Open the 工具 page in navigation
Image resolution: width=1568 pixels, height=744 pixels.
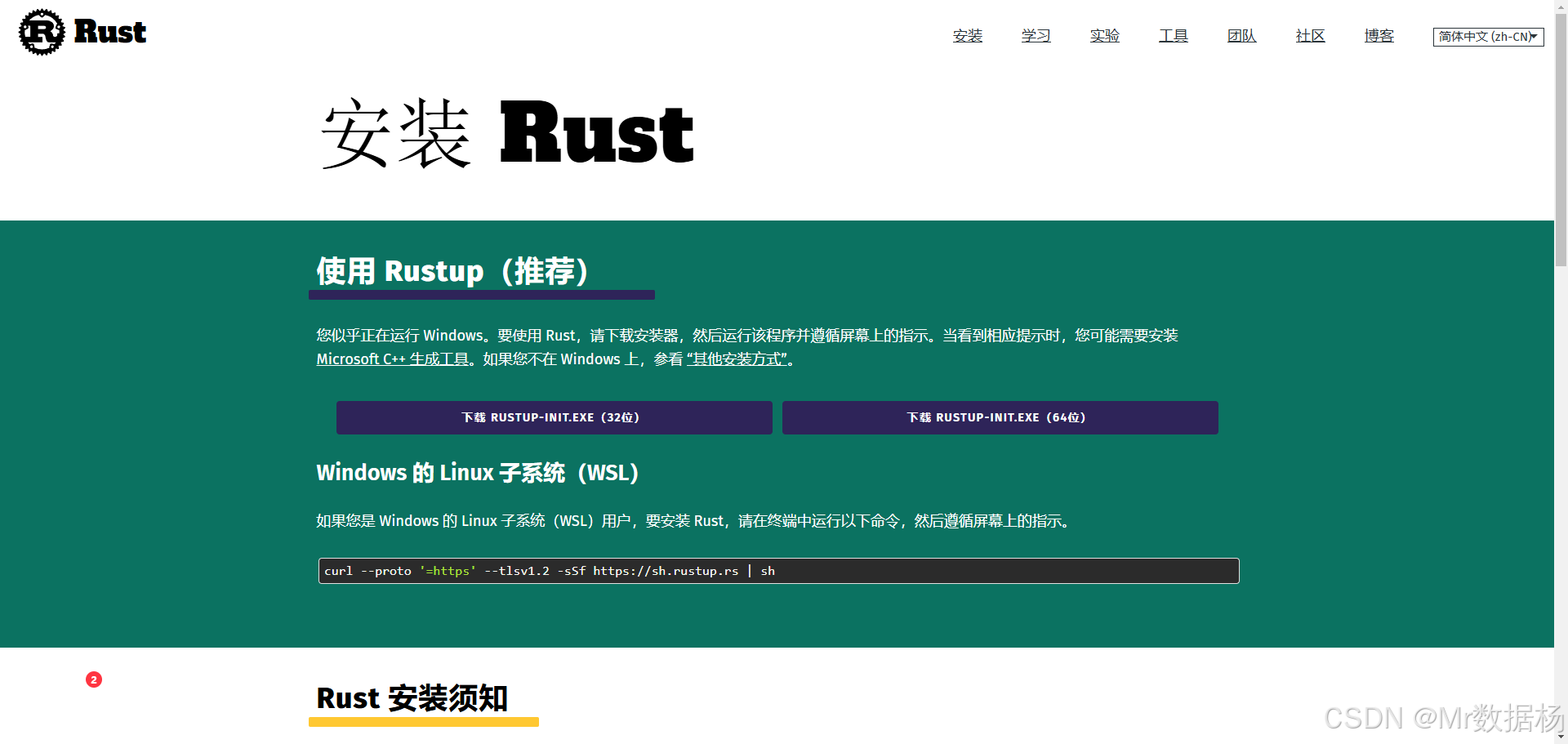(1173, 36)
